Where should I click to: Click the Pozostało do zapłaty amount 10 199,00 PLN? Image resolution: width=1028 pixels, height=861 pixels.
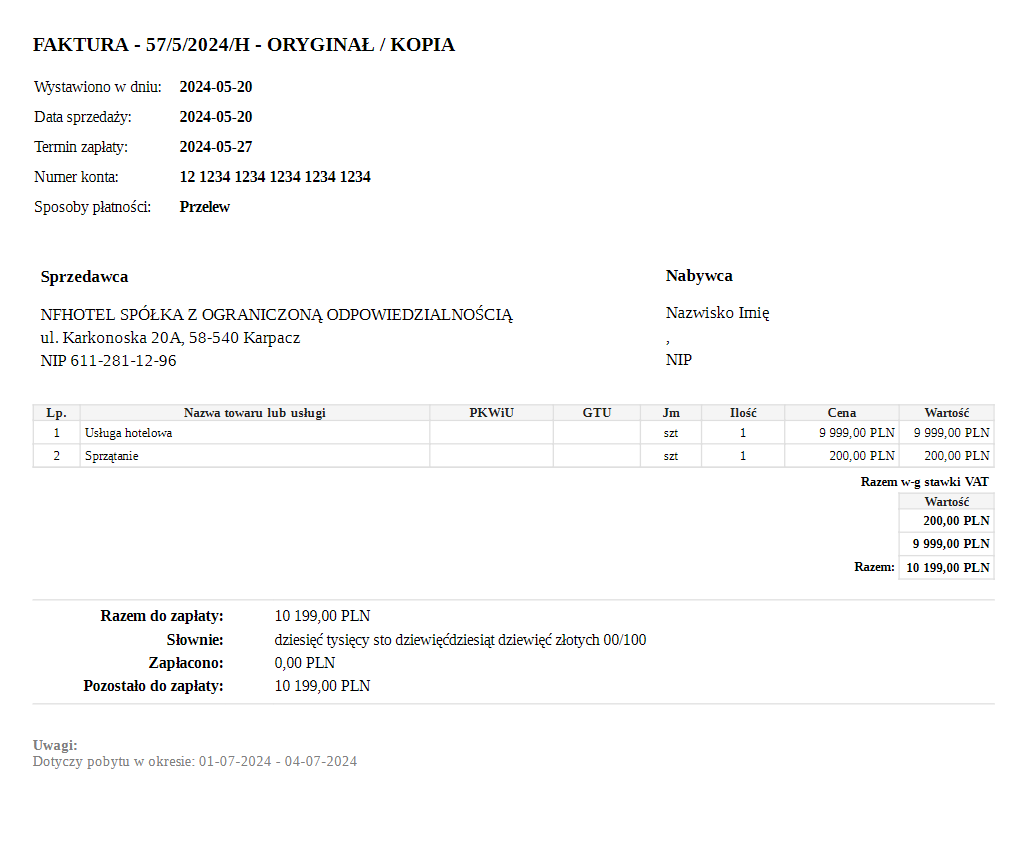323,686
